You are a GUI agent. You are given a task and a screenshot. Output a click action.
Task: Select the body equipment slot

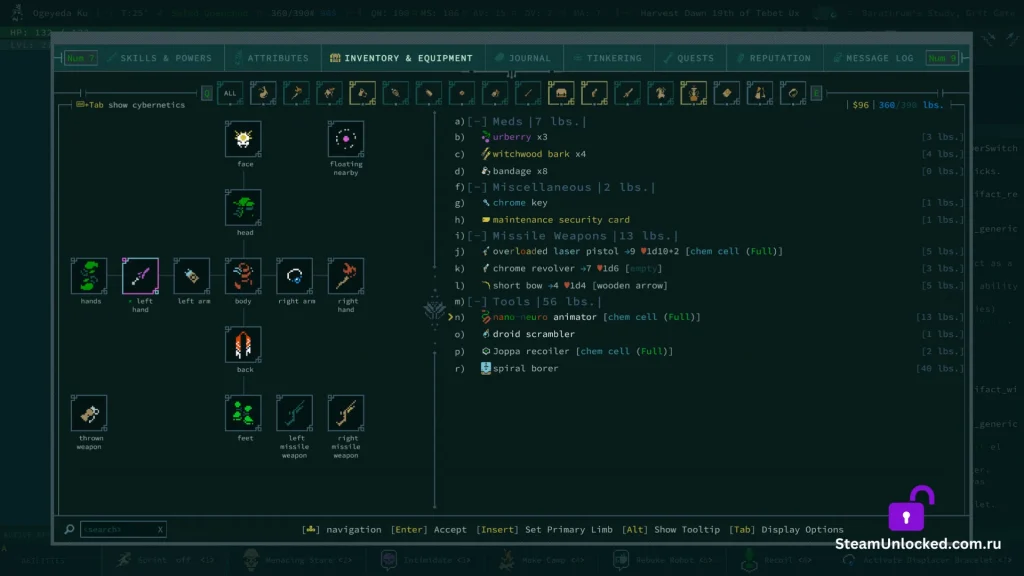(x=243, y=276)
